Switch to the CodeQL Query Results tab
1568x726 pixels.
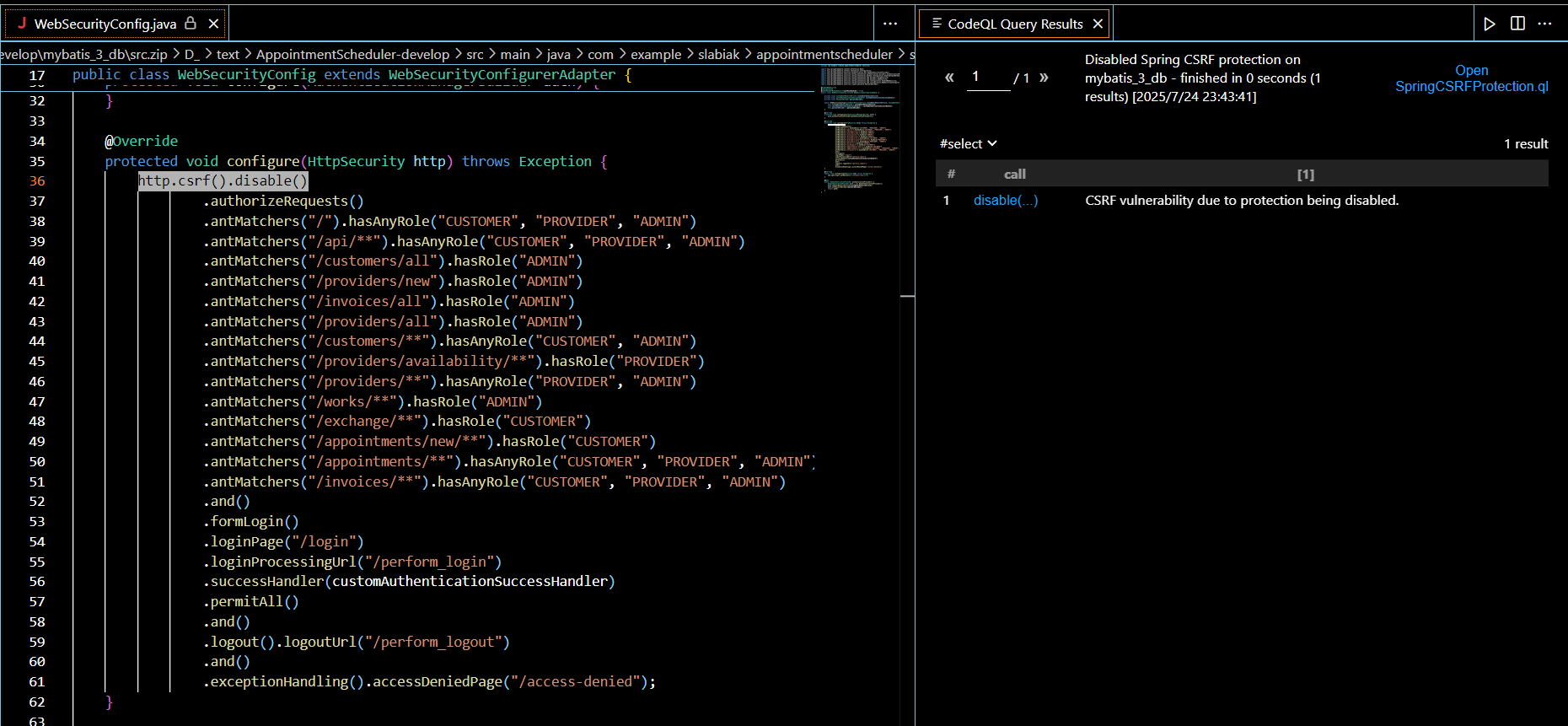pos(1014,24)
